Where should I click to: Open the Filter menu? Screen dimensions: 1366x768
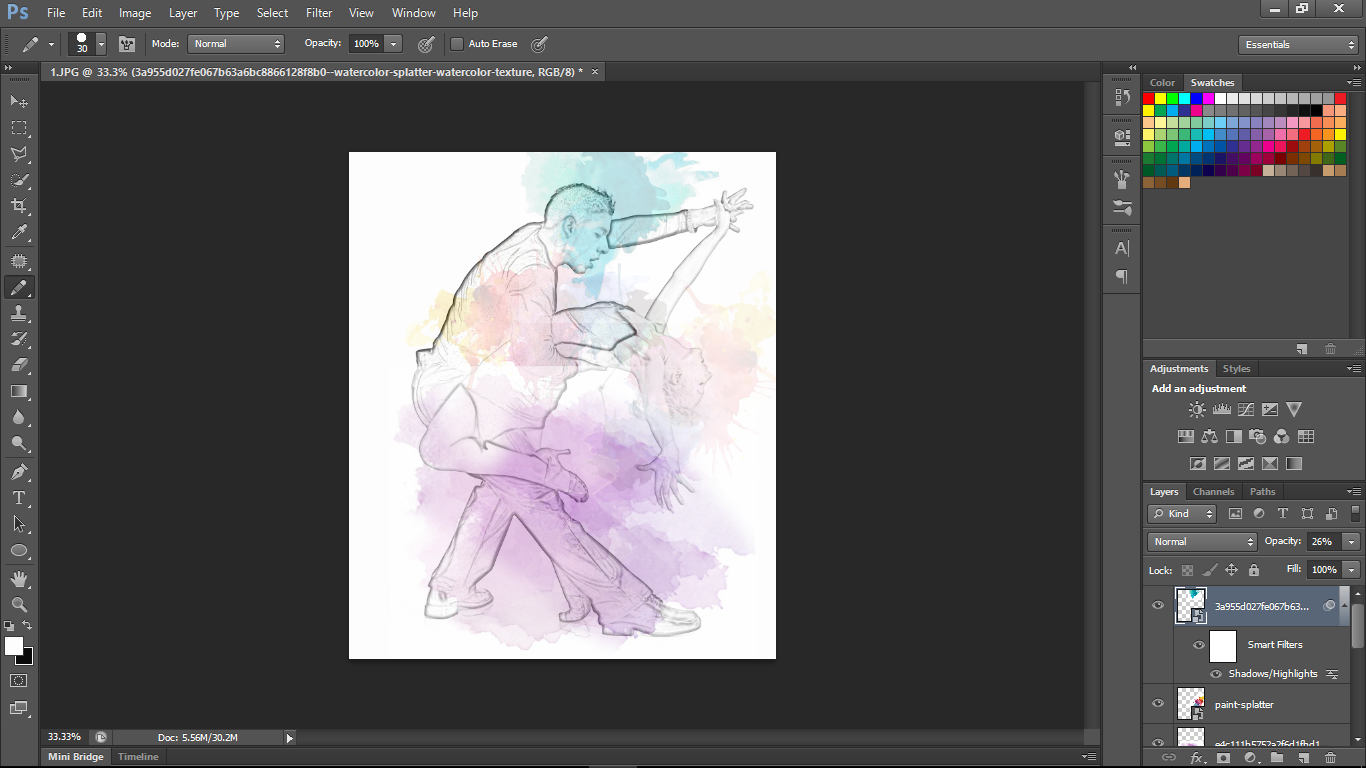[x=319, y=13]
